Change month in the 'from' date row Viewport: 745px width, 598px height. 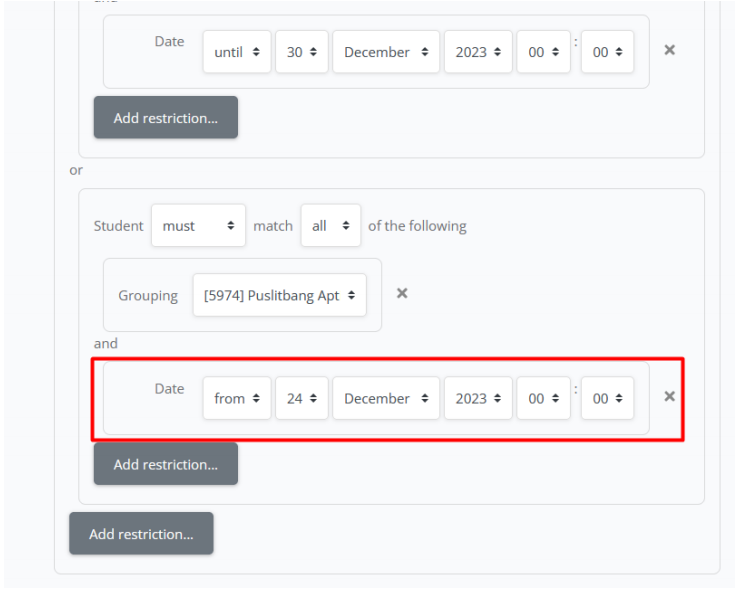(386, 398)
